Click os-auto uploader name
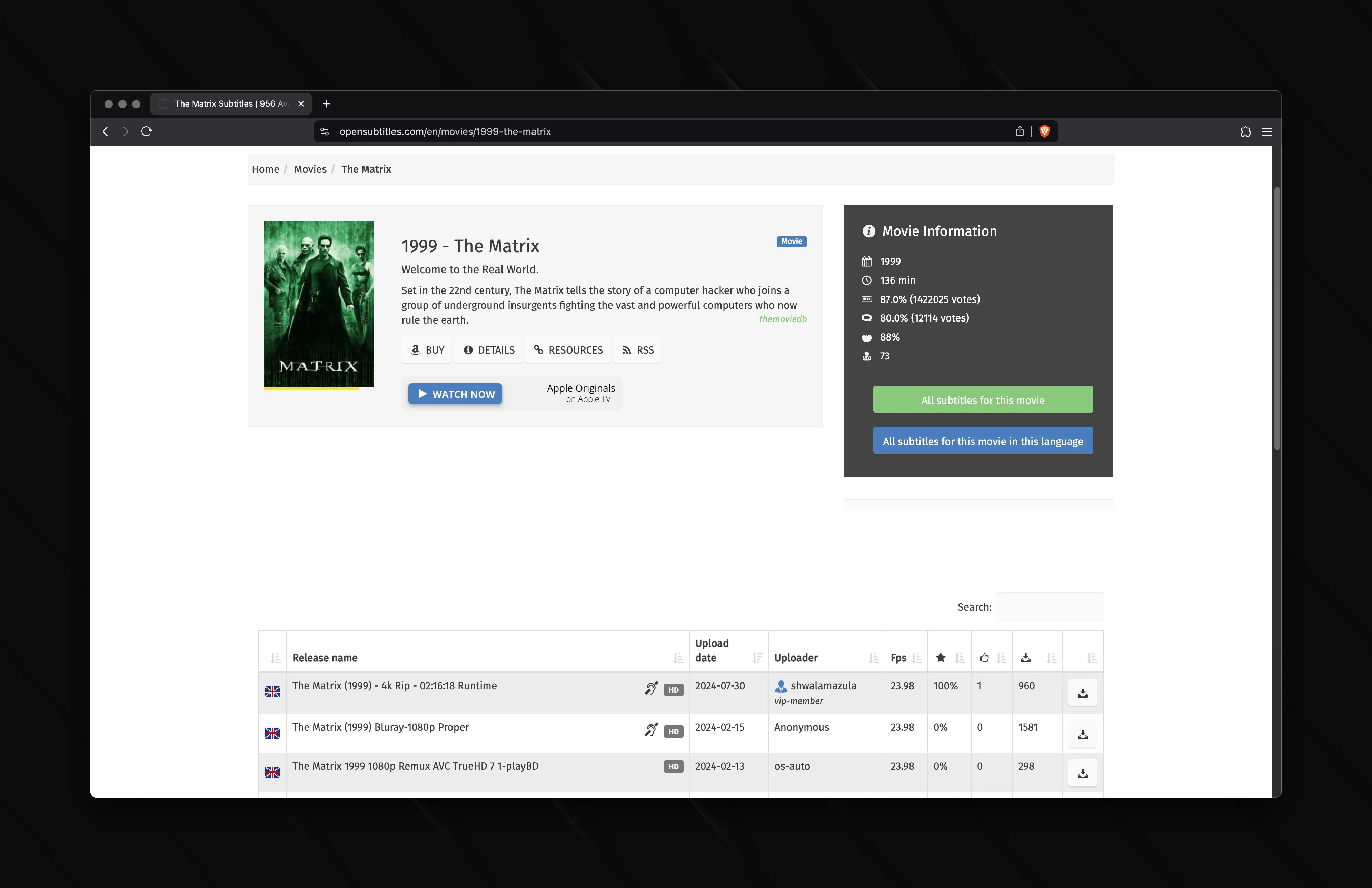 point(792,766)
